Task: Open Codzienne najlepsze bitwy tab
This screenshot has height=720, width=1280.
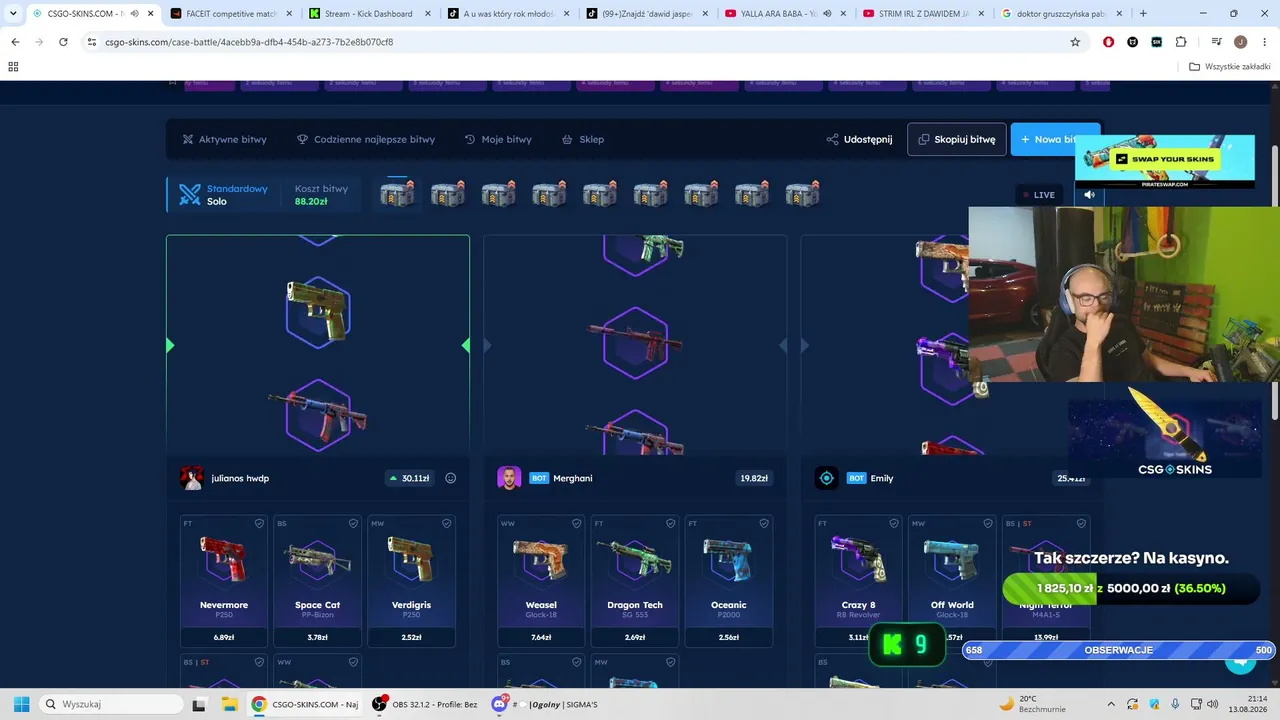Action: pos(366,139)
